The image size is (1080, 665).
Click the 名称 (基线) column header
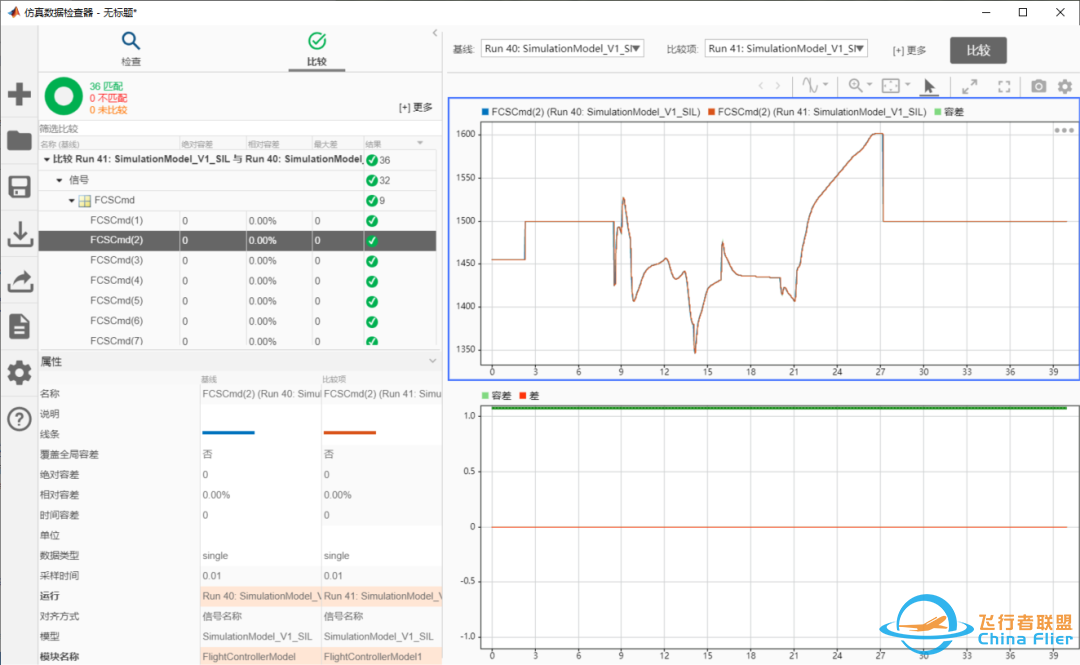60,144
